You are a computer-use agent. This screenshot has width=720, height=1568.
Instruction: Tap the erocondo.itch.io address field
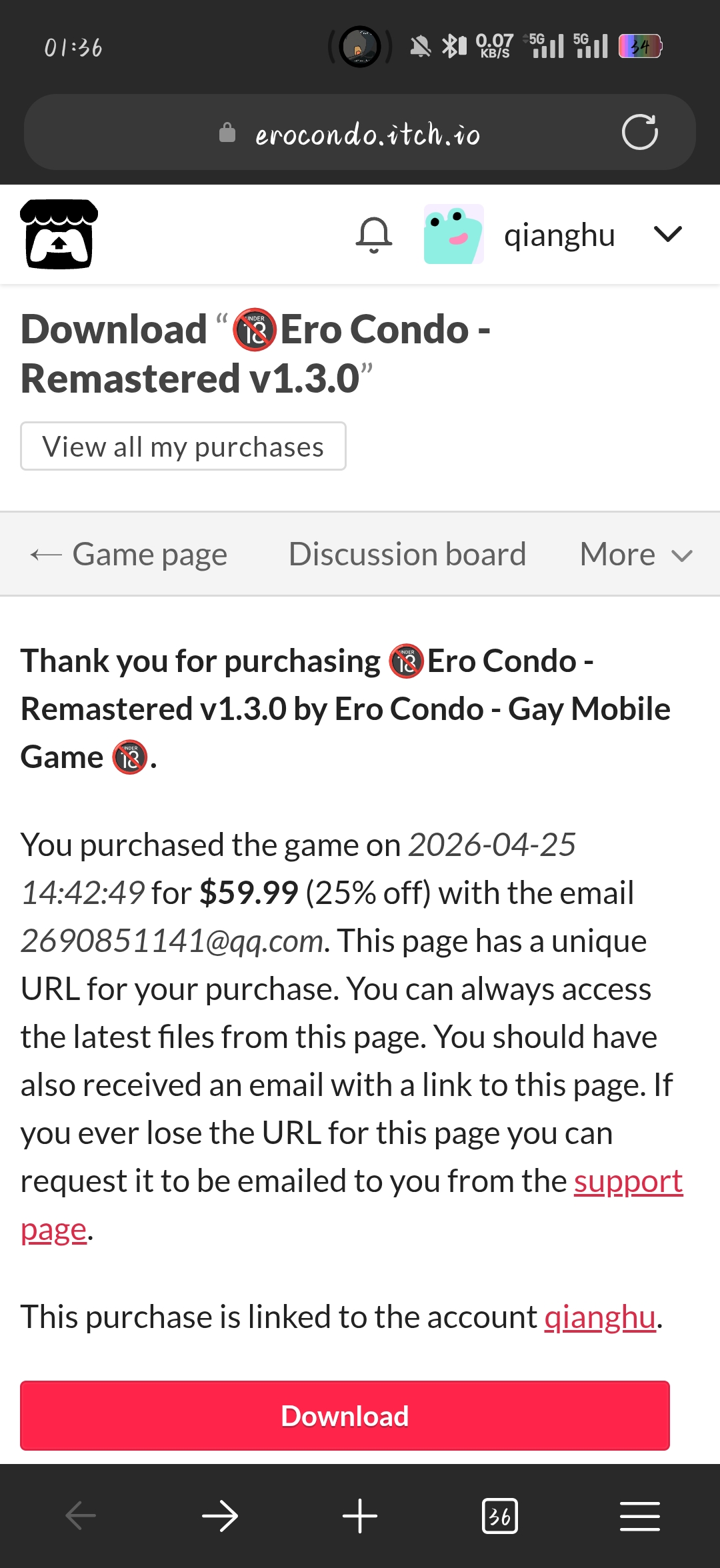tap(367, 133)
